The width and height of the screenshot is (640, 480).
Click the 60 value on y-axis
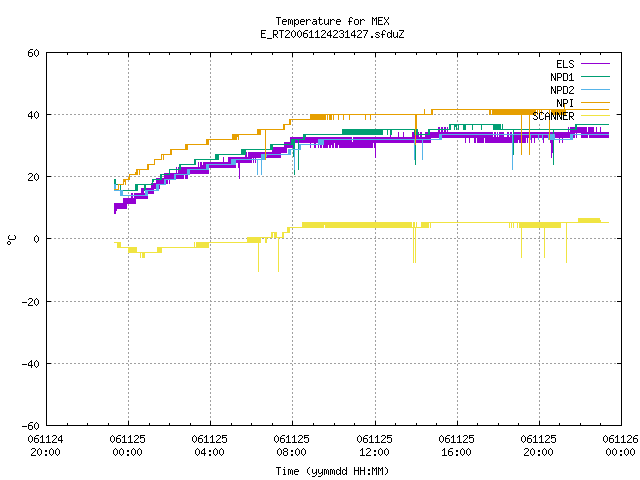(x=33, y=53)
